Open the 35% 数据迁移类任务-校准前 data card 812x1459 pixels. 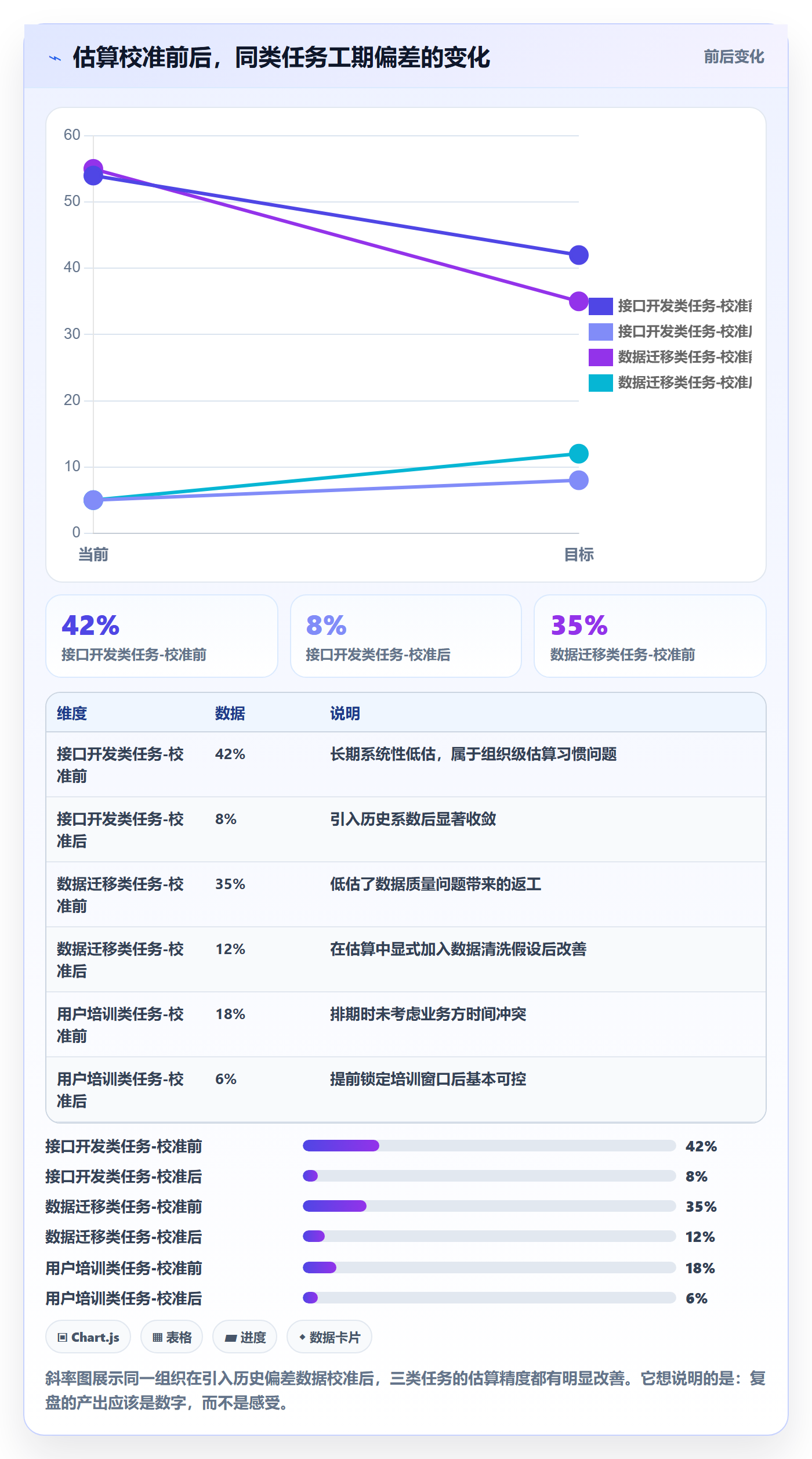pyautogui.click(x=650, y=636)
